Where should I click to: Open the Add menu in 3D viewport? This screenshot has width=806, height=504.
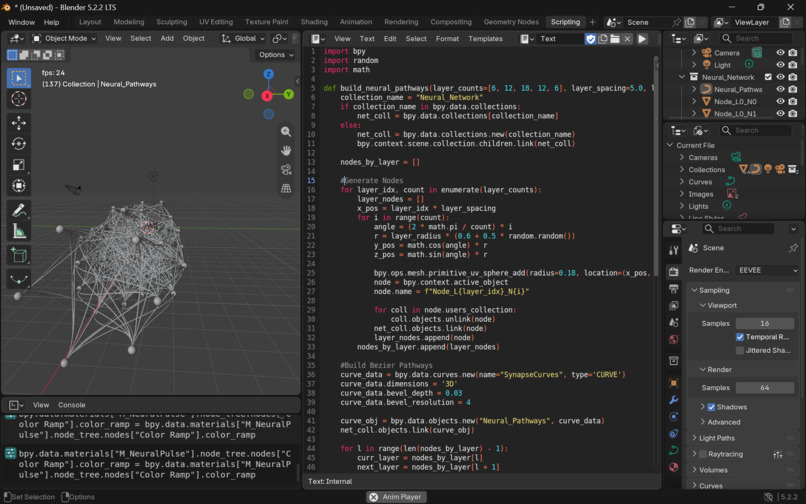click(x=167, y=39)
